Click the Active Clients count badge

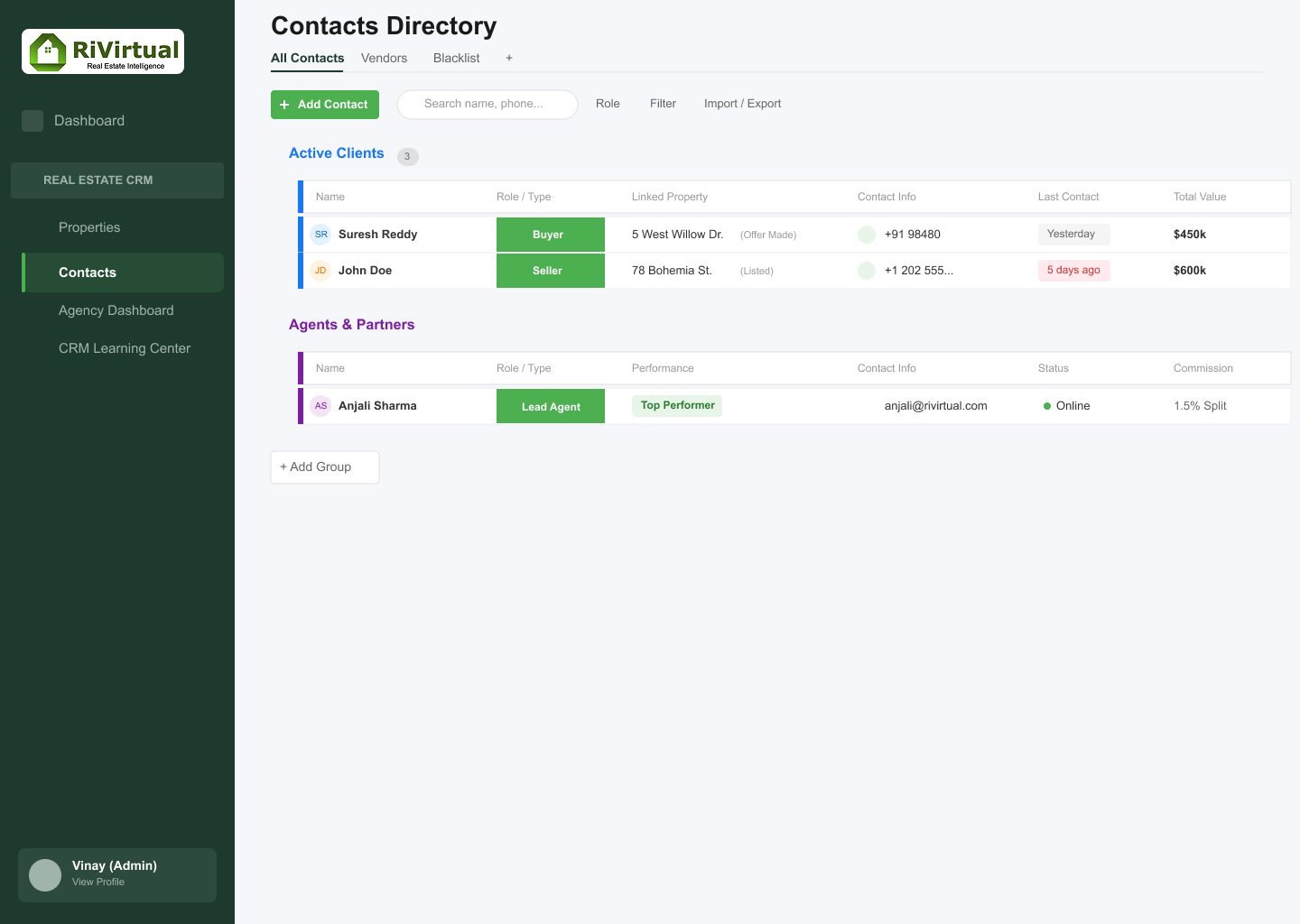[x=408, y=156]
